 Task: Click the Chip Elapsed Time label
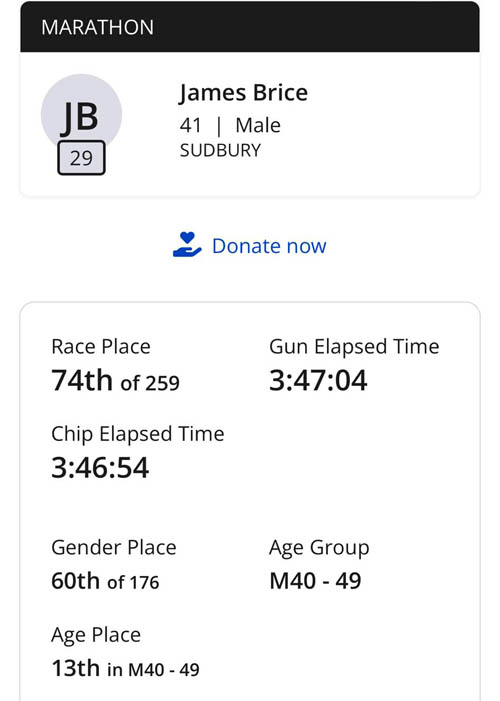coord(138,434)
